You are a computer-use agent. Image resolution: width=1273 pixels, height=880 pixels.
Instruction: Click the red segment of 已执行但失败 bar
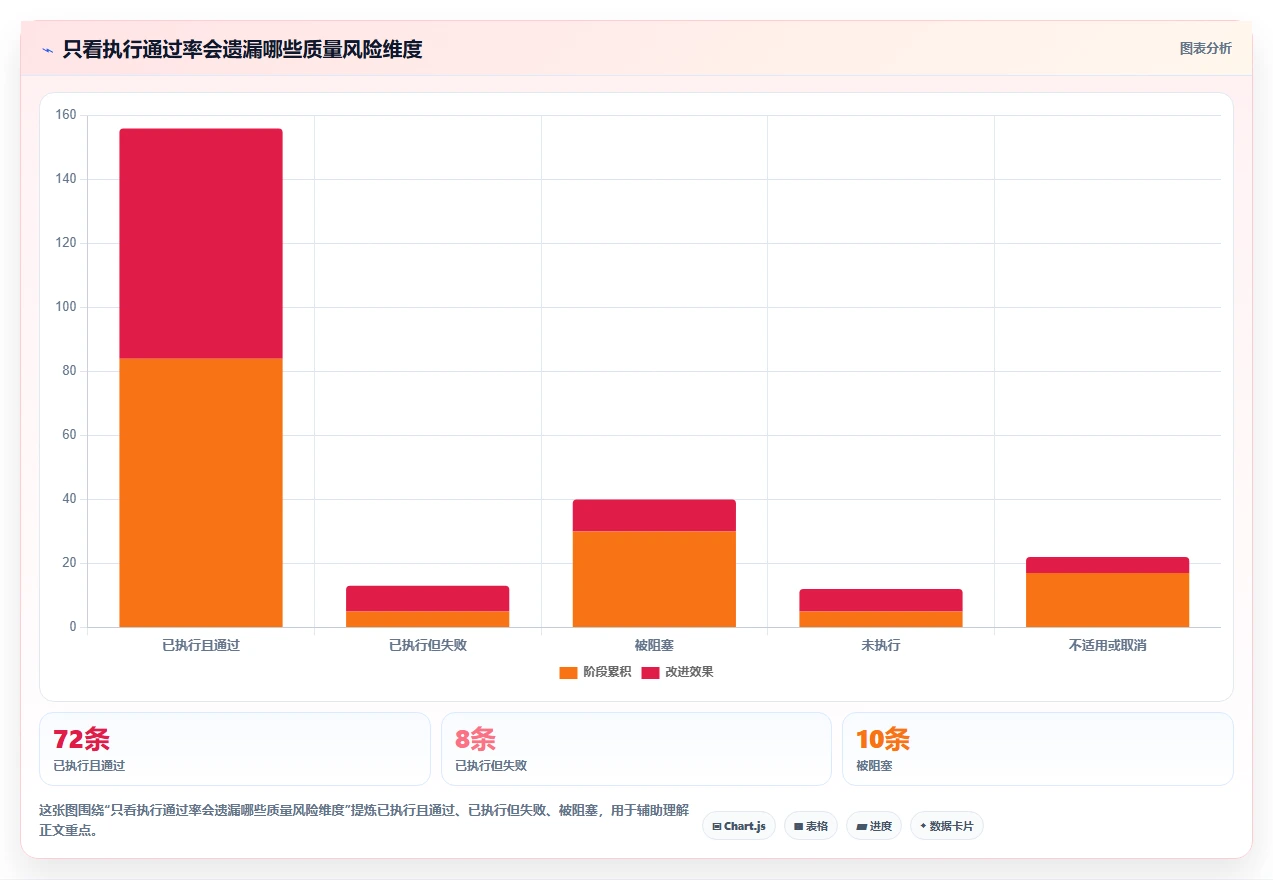(x=428, y=598)
